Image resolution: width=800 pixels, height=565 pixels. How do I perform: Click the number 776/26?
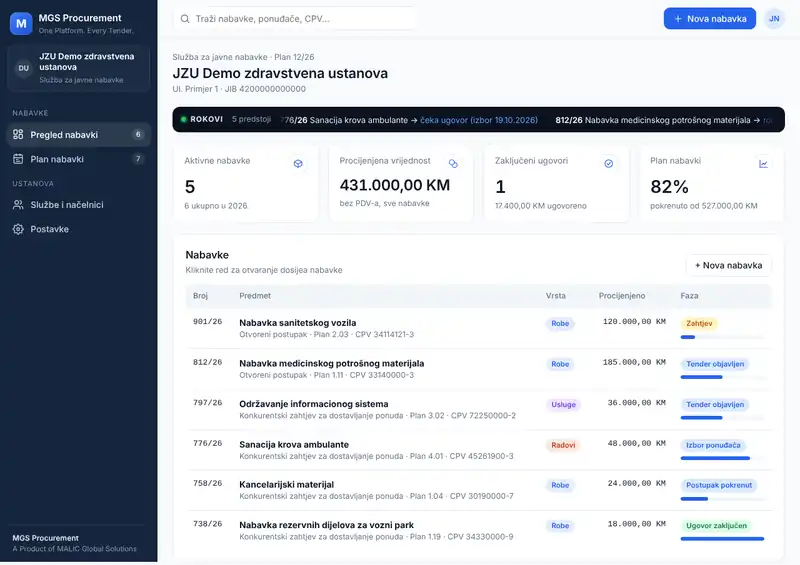click(x=208, y=443)
